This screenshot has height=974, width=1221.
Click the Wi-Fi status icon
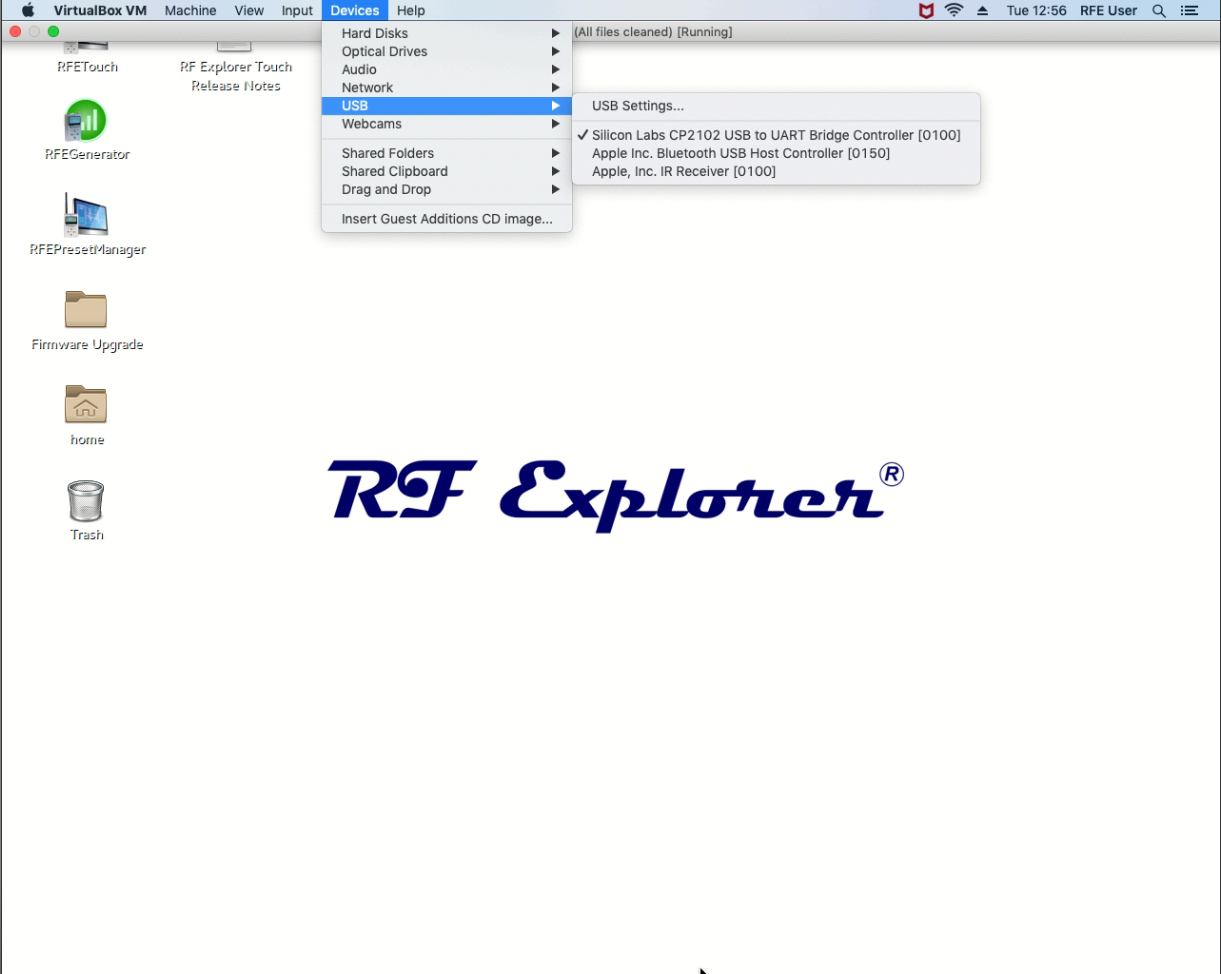(954, 11)
